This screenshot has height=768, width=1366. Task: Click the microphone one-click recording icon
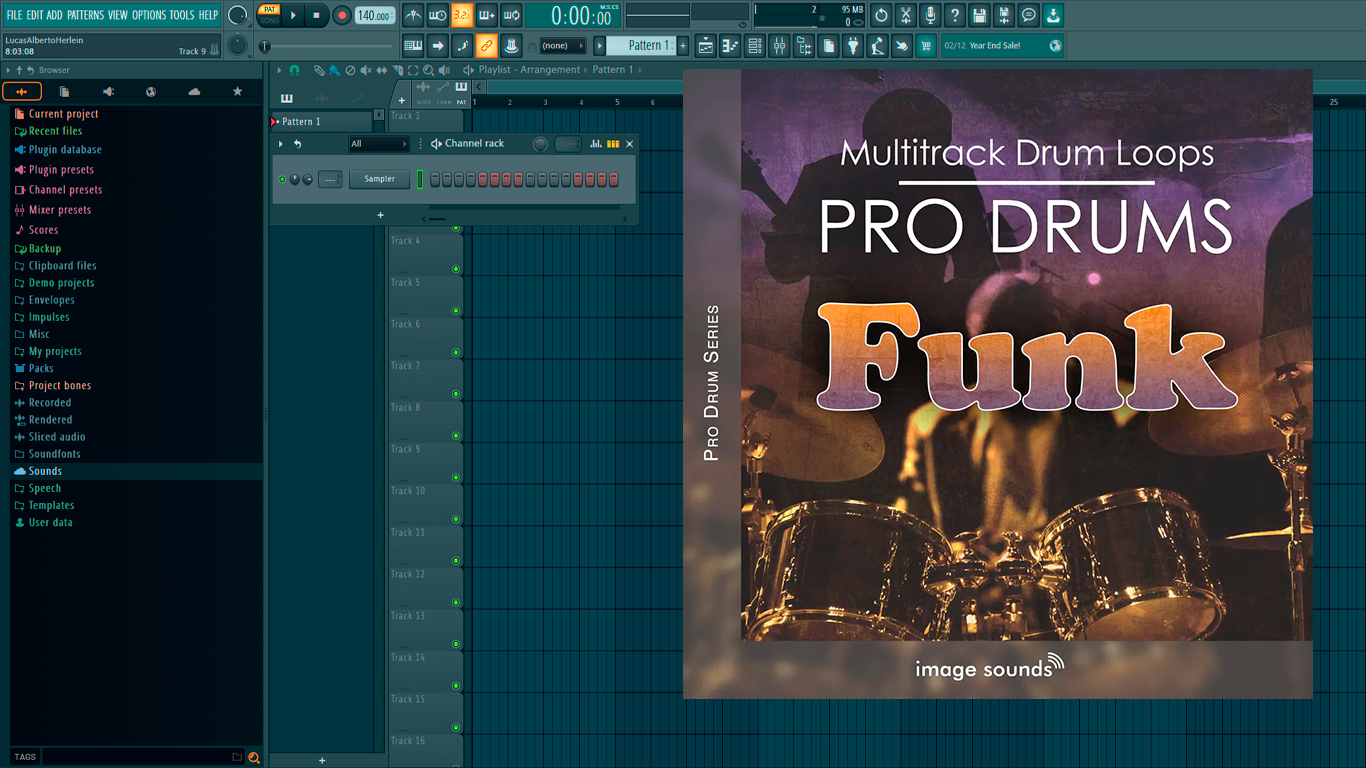(x=930, y=15)
